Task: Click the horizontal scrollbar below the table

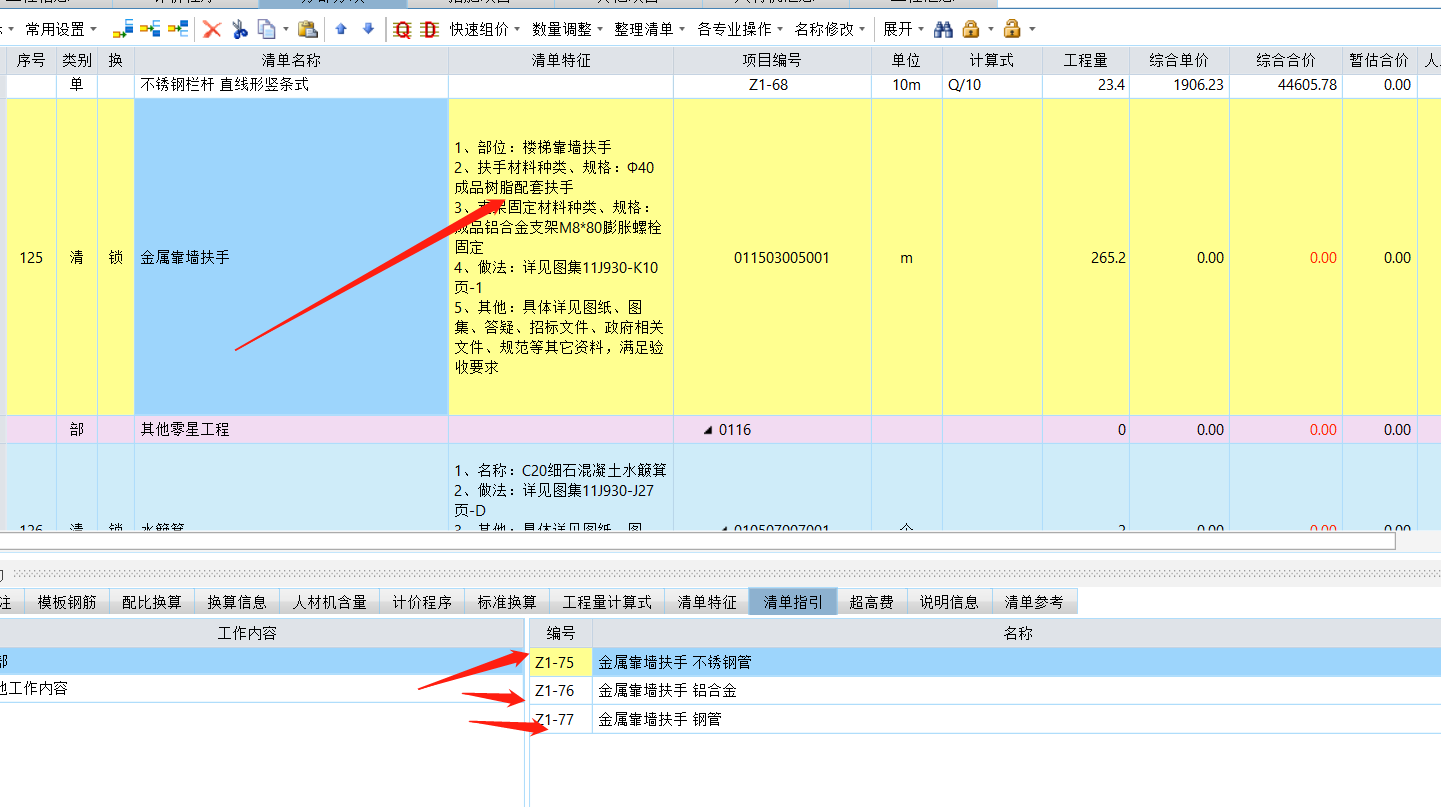Action: (x=697, y=541)
